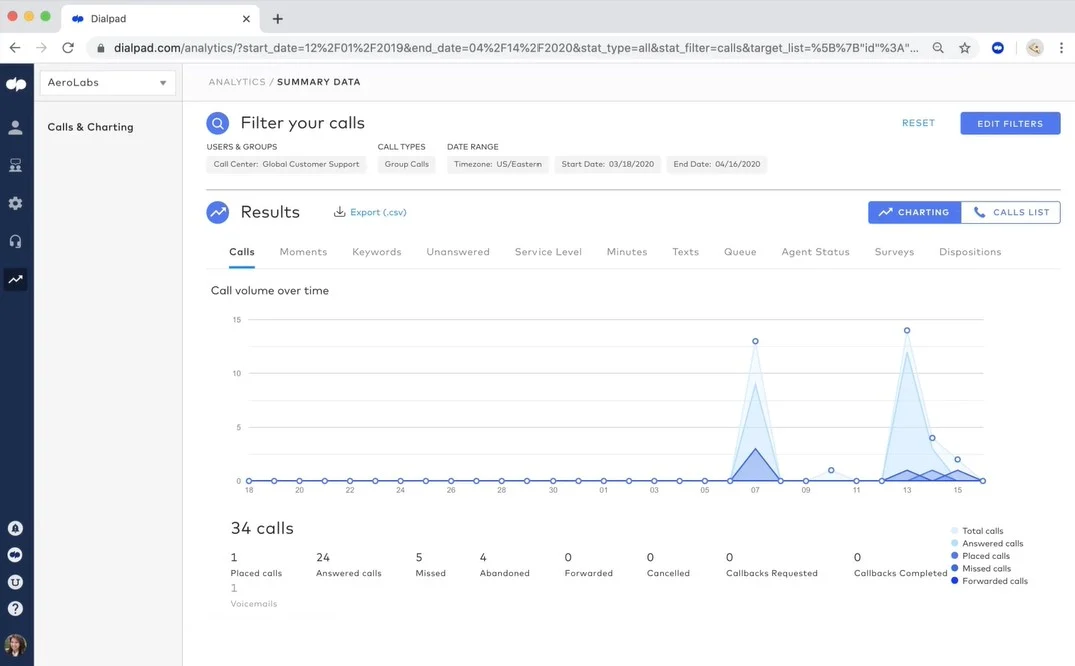Switch to the Unanswered tab
Viewport: 1075px width, 666px height.
(458, 252)
